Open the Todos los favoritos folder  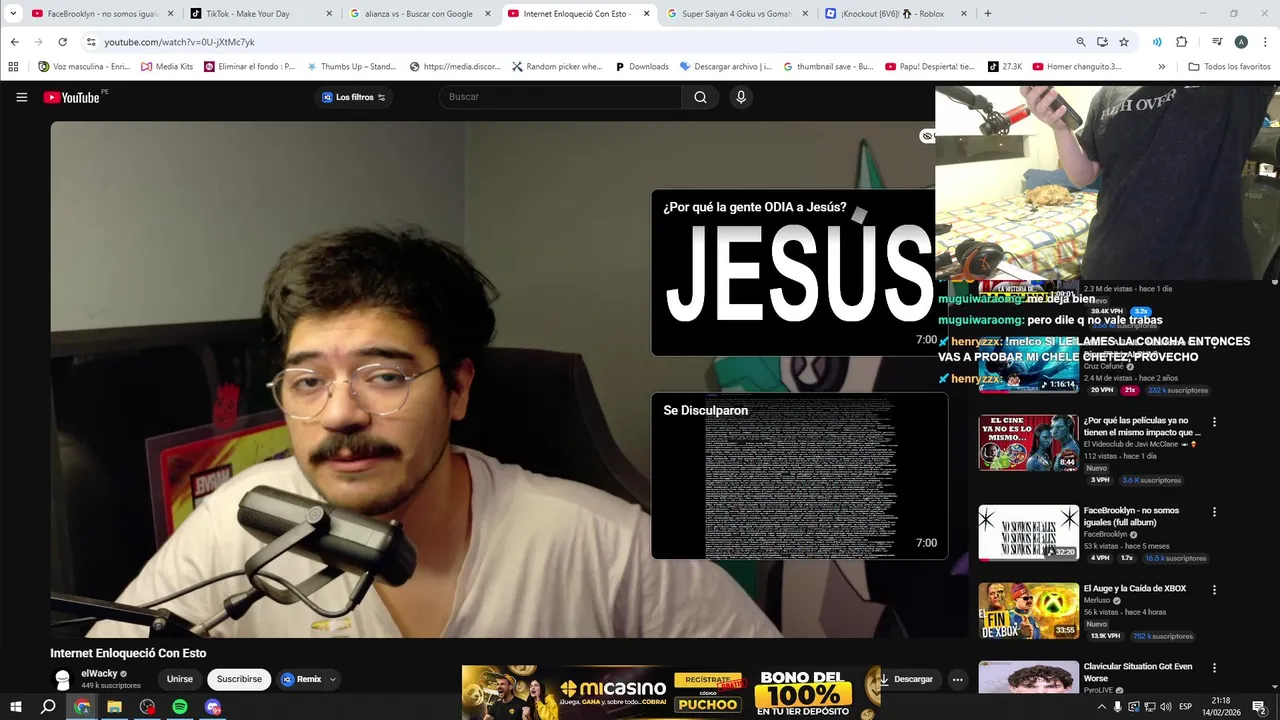(x=1229, y=67)
